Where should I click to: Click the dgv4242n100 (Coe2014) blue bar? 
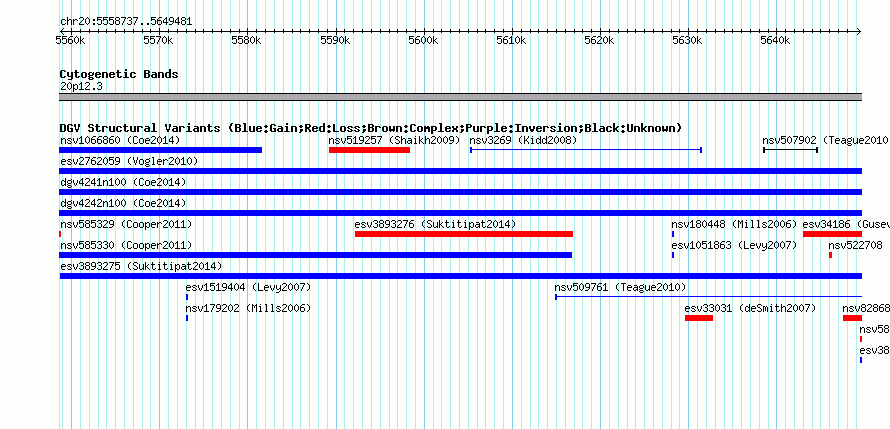coord(460,213)
